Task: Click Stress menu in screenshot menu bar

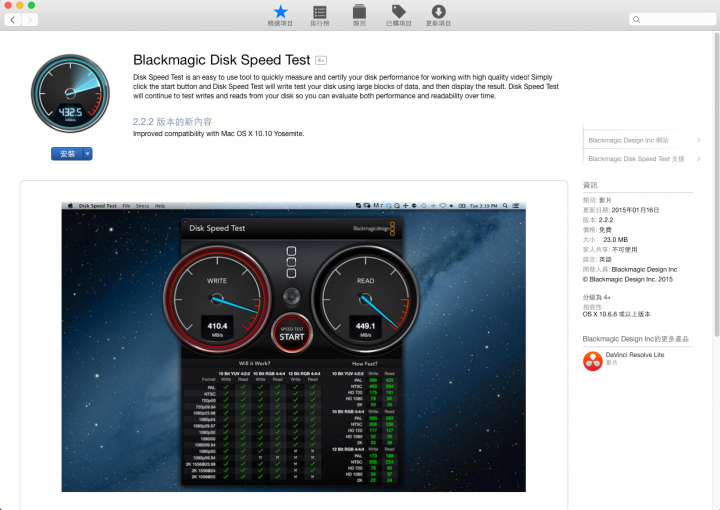Action: point(142,206)
